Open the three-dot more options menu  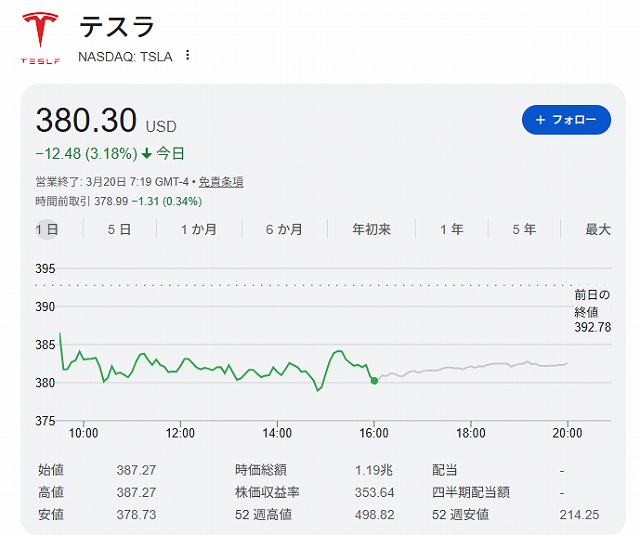187,56
